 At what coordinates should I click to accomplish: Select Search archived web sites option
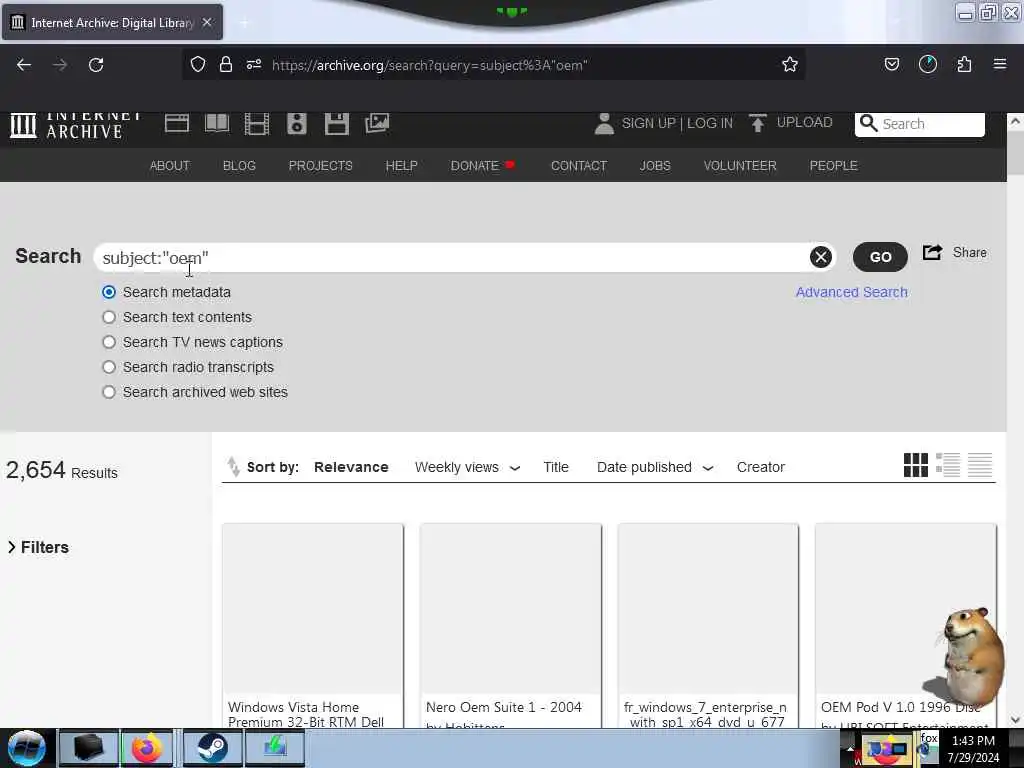[x=109, y=392]
